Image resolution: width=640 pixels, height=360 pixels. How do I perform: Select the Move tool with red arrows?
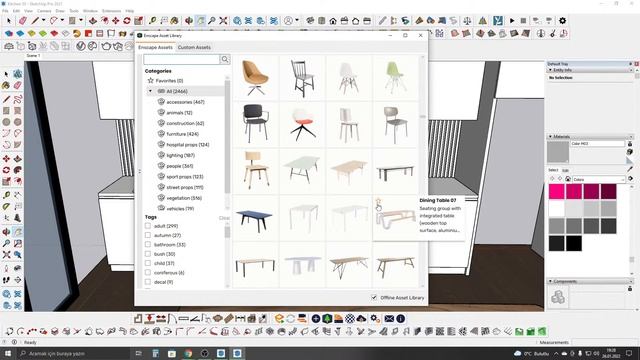[116, 20]
